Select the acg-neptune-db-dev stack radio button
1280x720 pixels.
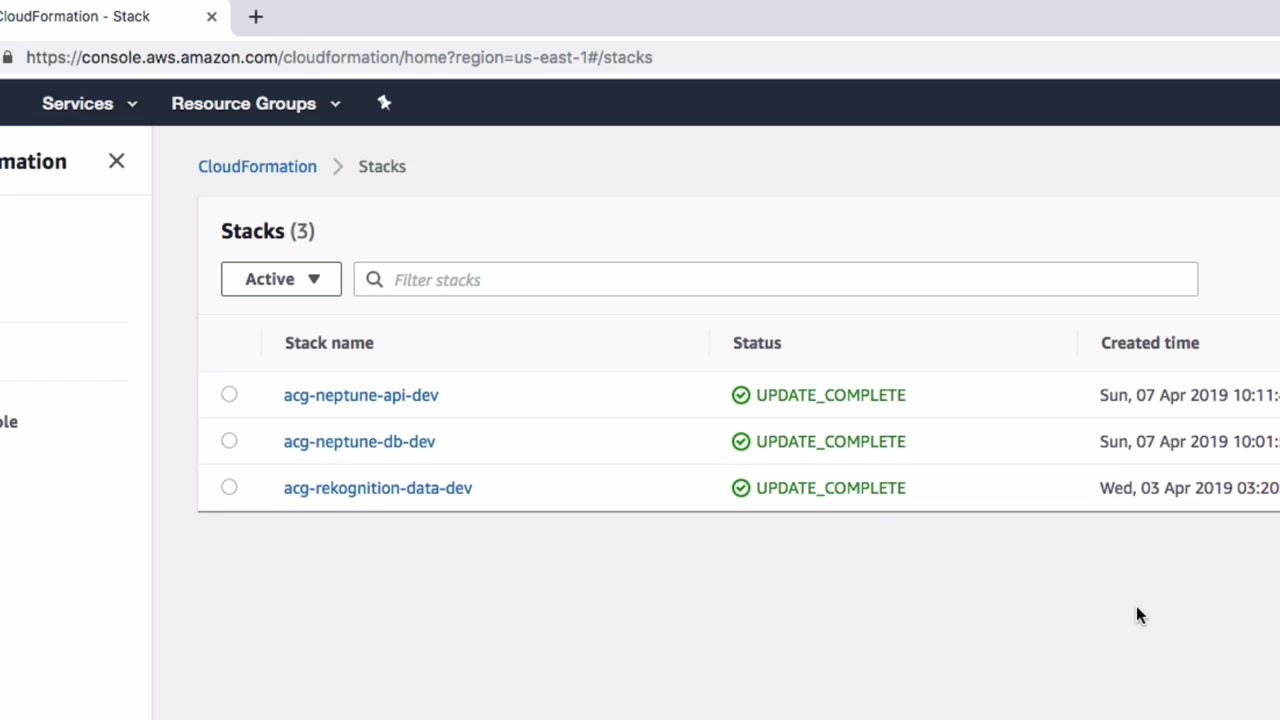pyautogui.click(x=229, y=441)
